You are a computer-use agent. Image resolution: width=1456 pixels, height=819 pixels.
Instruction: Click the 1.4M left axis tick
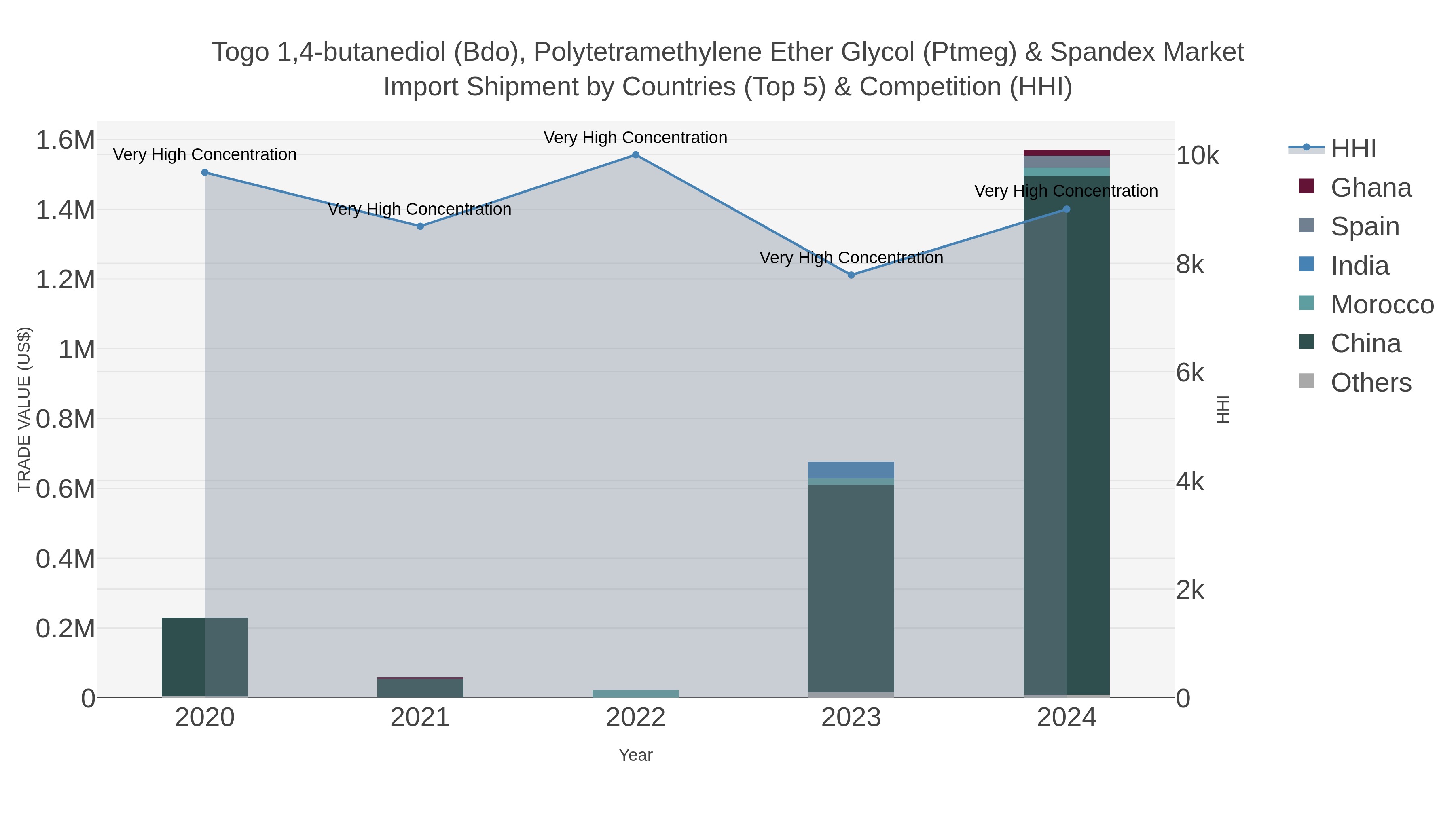[66, 210]
